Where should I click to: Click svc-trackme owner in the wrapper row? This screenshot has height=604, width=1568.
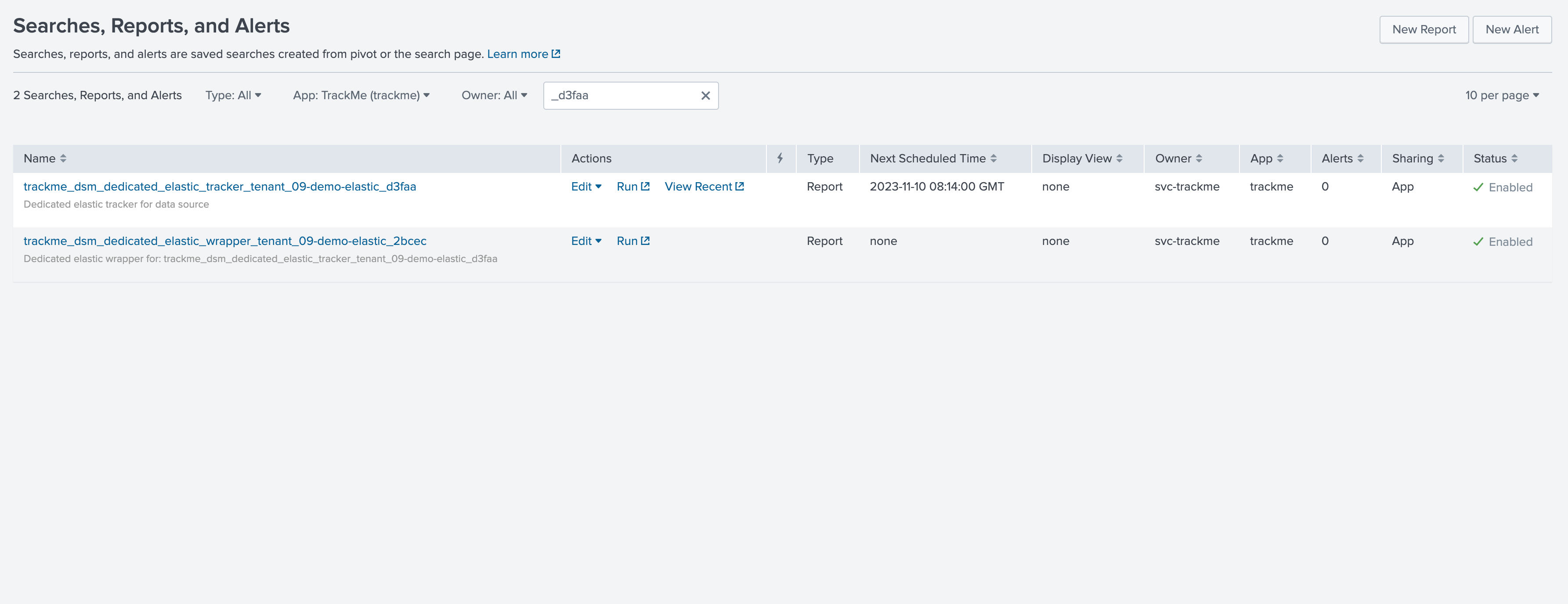1187,241
